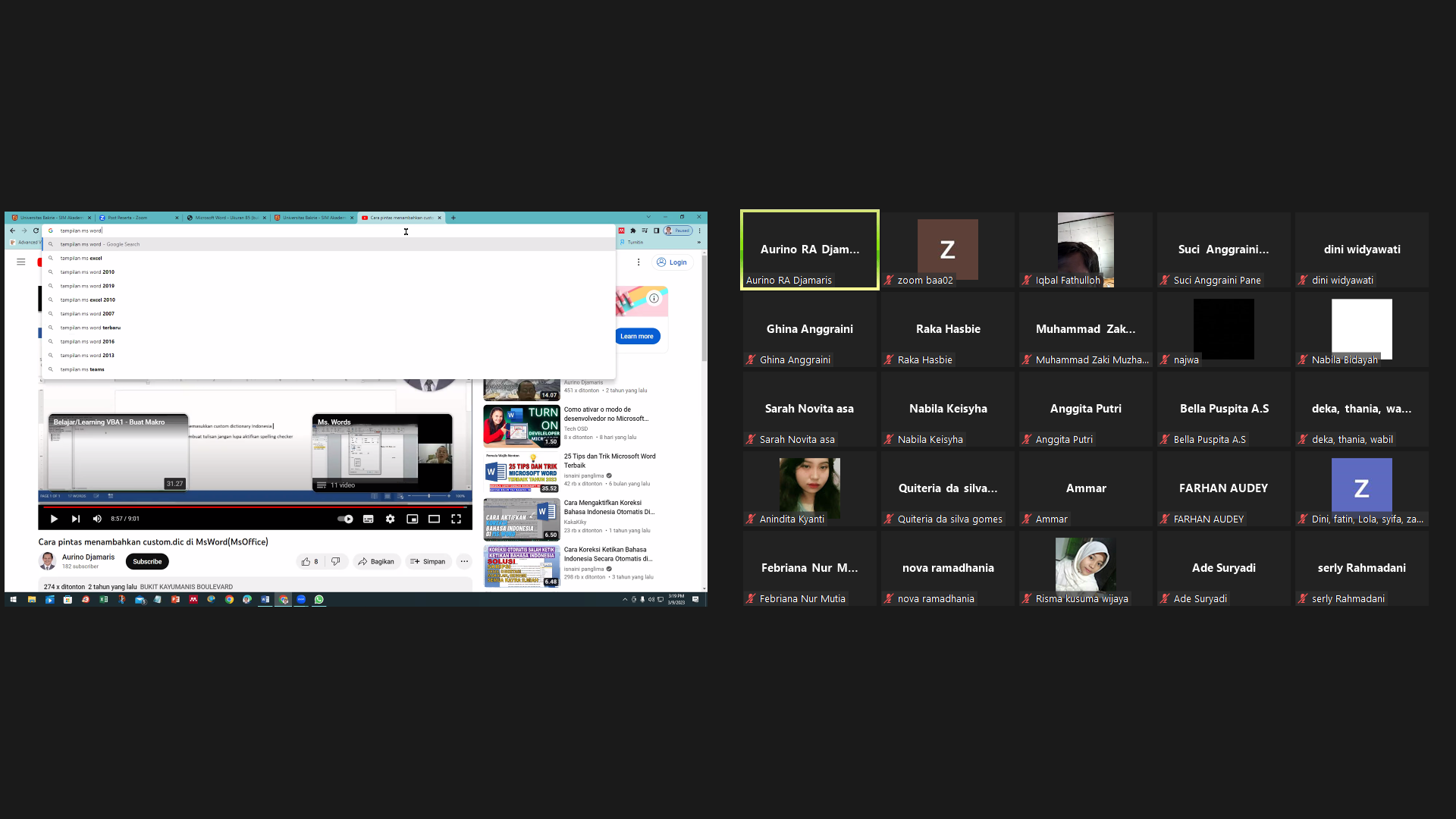This screenshot has width=1456, height=819.
Task: Open the YouTube hamburger guide menu
Action: [x=21, y=262]
